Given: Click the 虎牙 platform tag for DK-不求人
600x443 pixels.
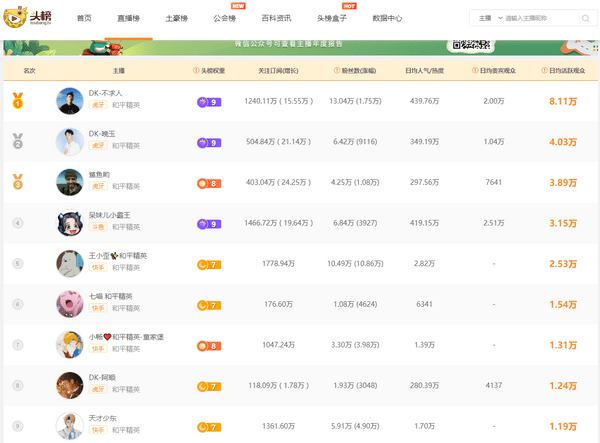Looking at the screenshot, I should tap(98, 105).
